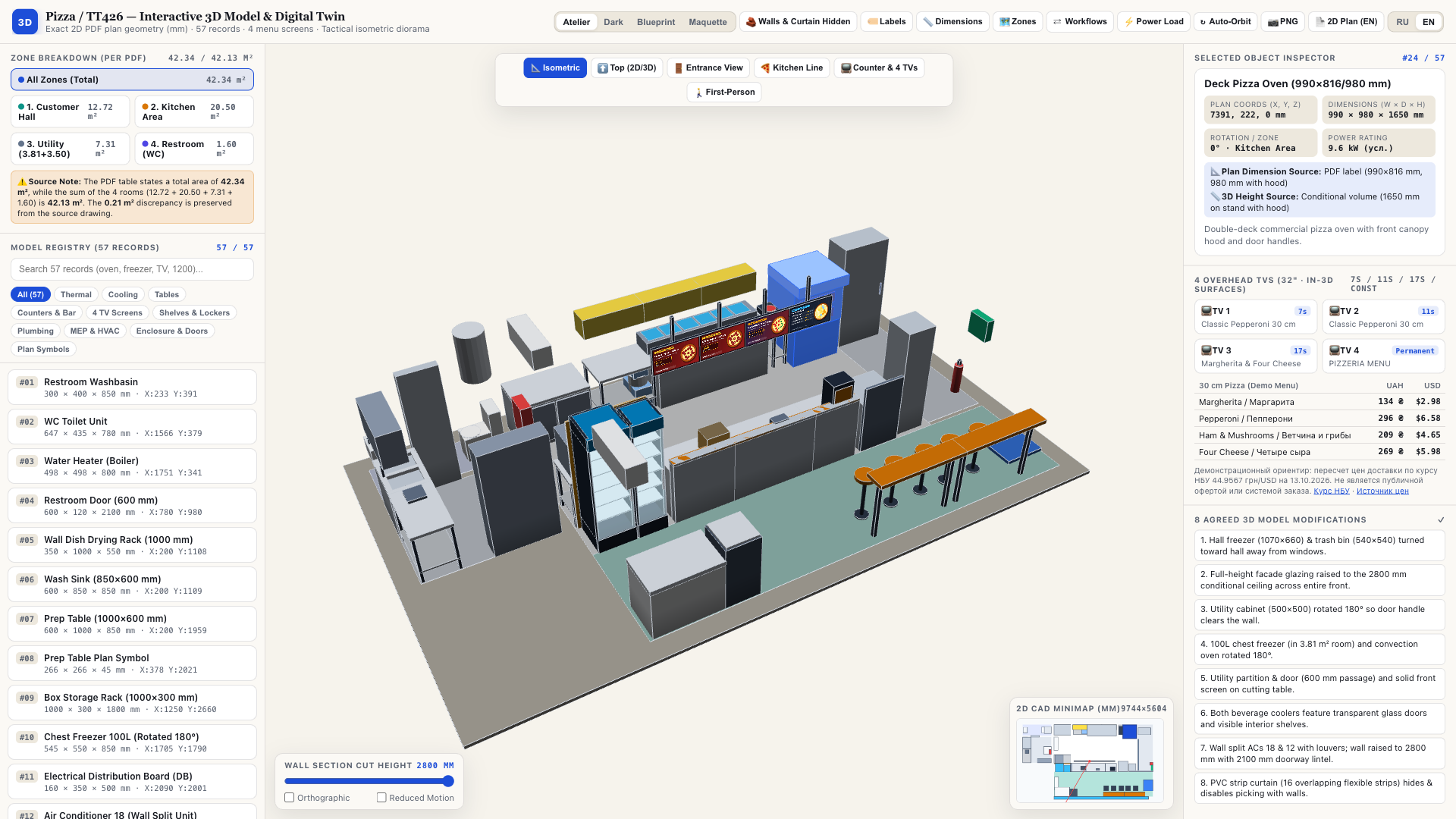The width and height of the screenshot is (1456, 819).
Task: Toggle Power Load overlay
Action: (1153, 22)
